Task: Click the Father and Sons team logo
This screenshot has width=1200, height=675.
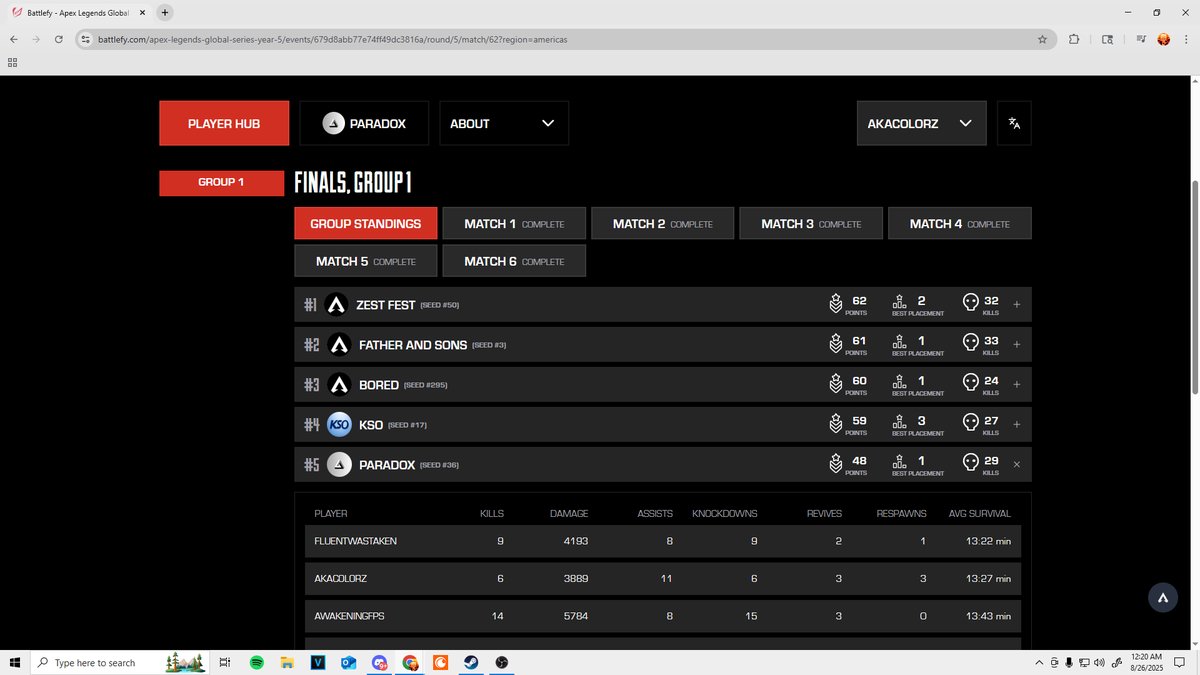Action: (x=339, y=345)
